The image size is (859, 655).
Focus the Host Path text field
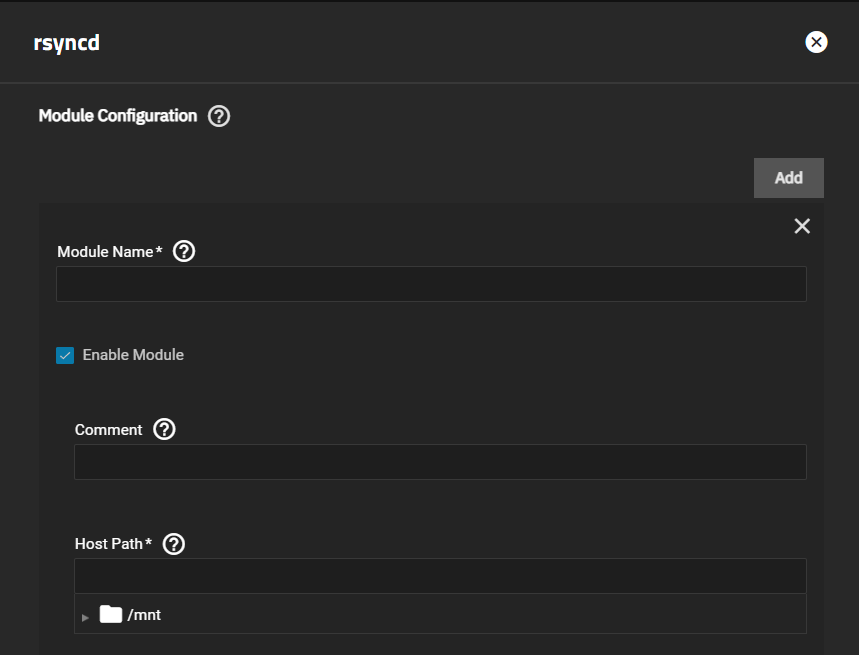(x=440, y=576)
